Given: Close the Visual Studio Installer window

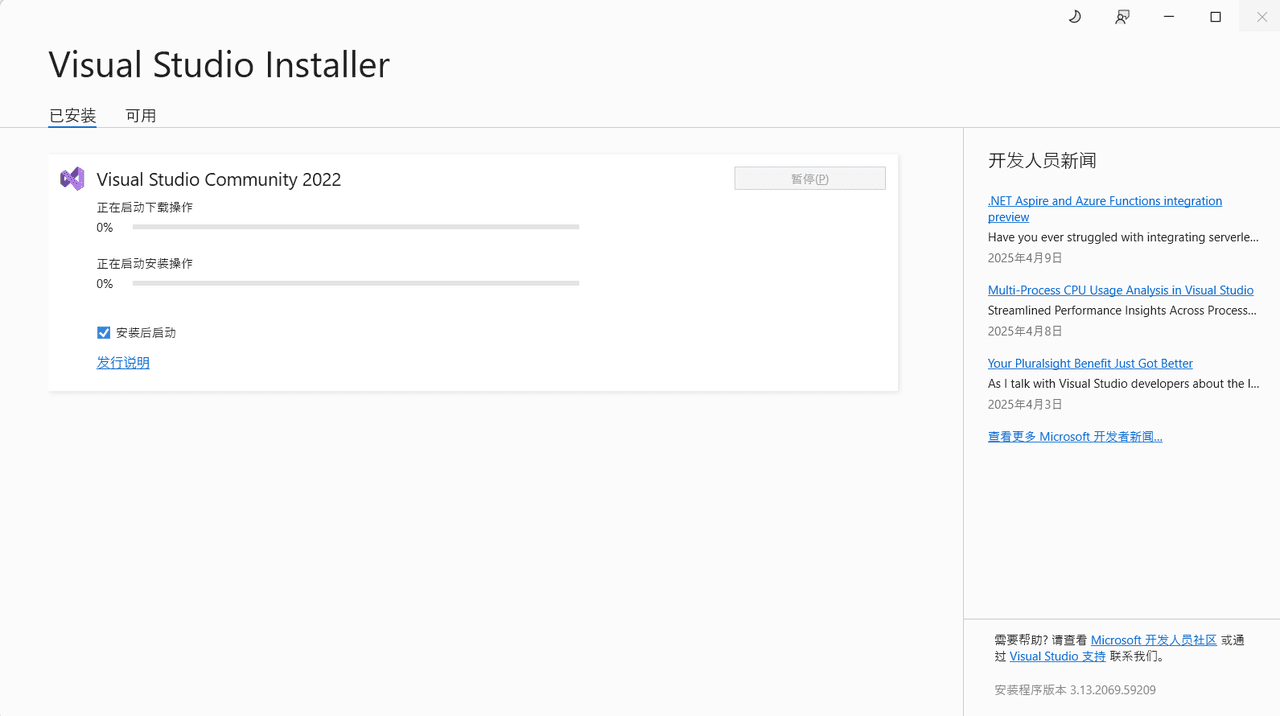Looking at the screenshot, I should 1262,17.
